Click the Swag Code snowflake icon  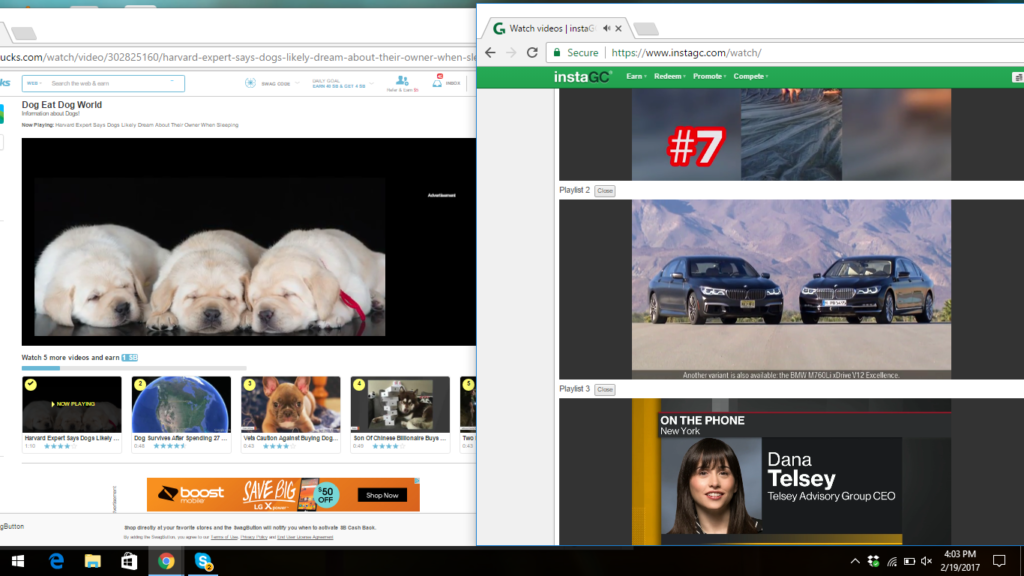(x=250, y=83)
